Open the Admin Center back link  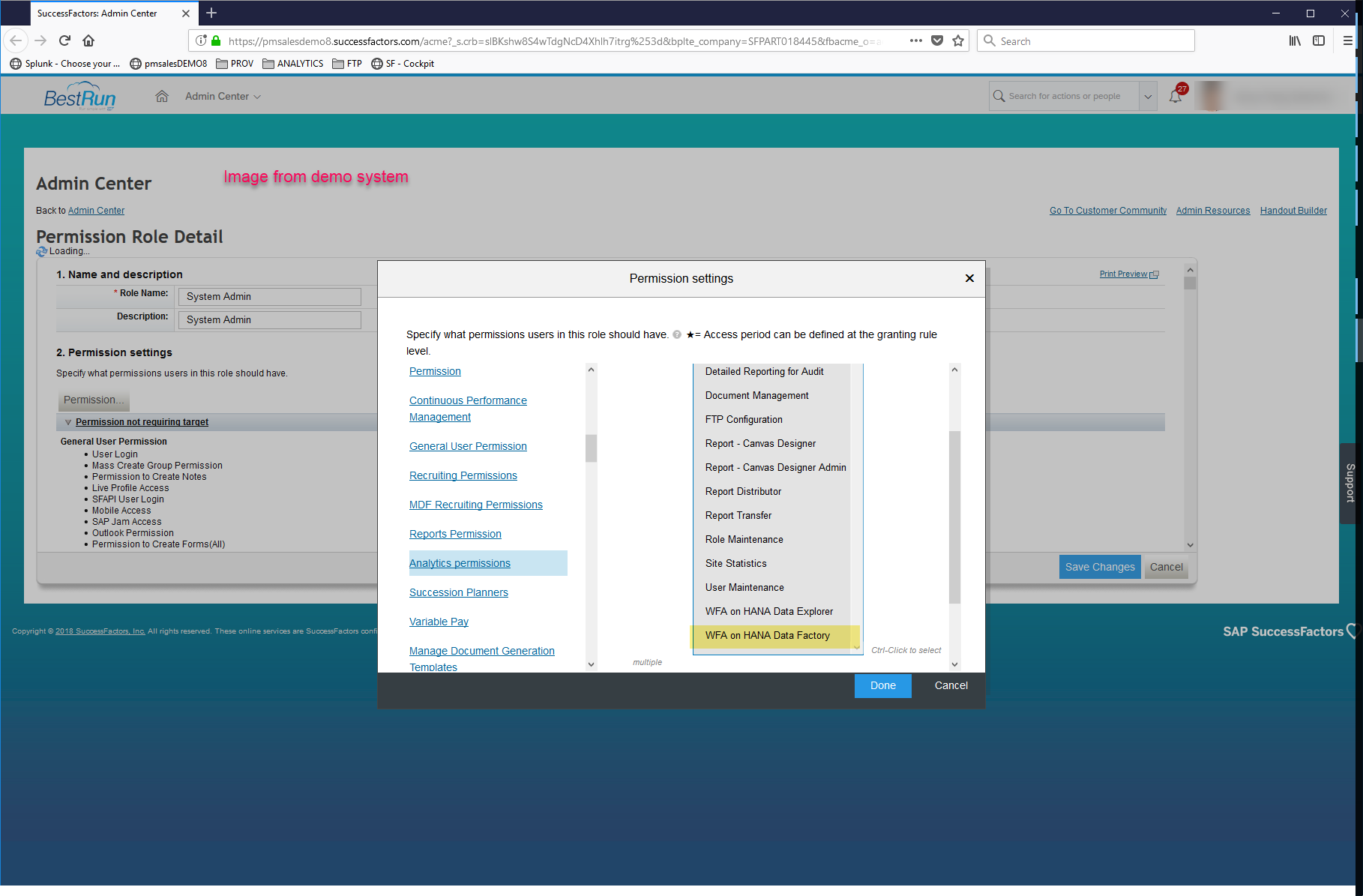pos(96,211)
